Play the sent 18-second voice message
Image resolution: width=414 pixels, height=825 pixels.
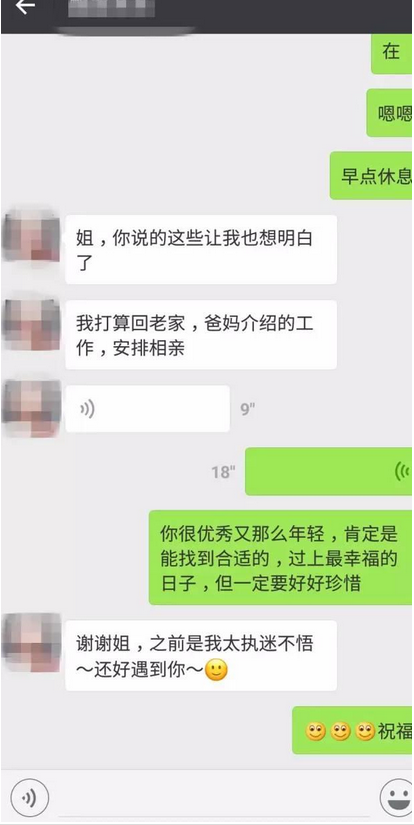pyautogui.click(x=329, y=471)
